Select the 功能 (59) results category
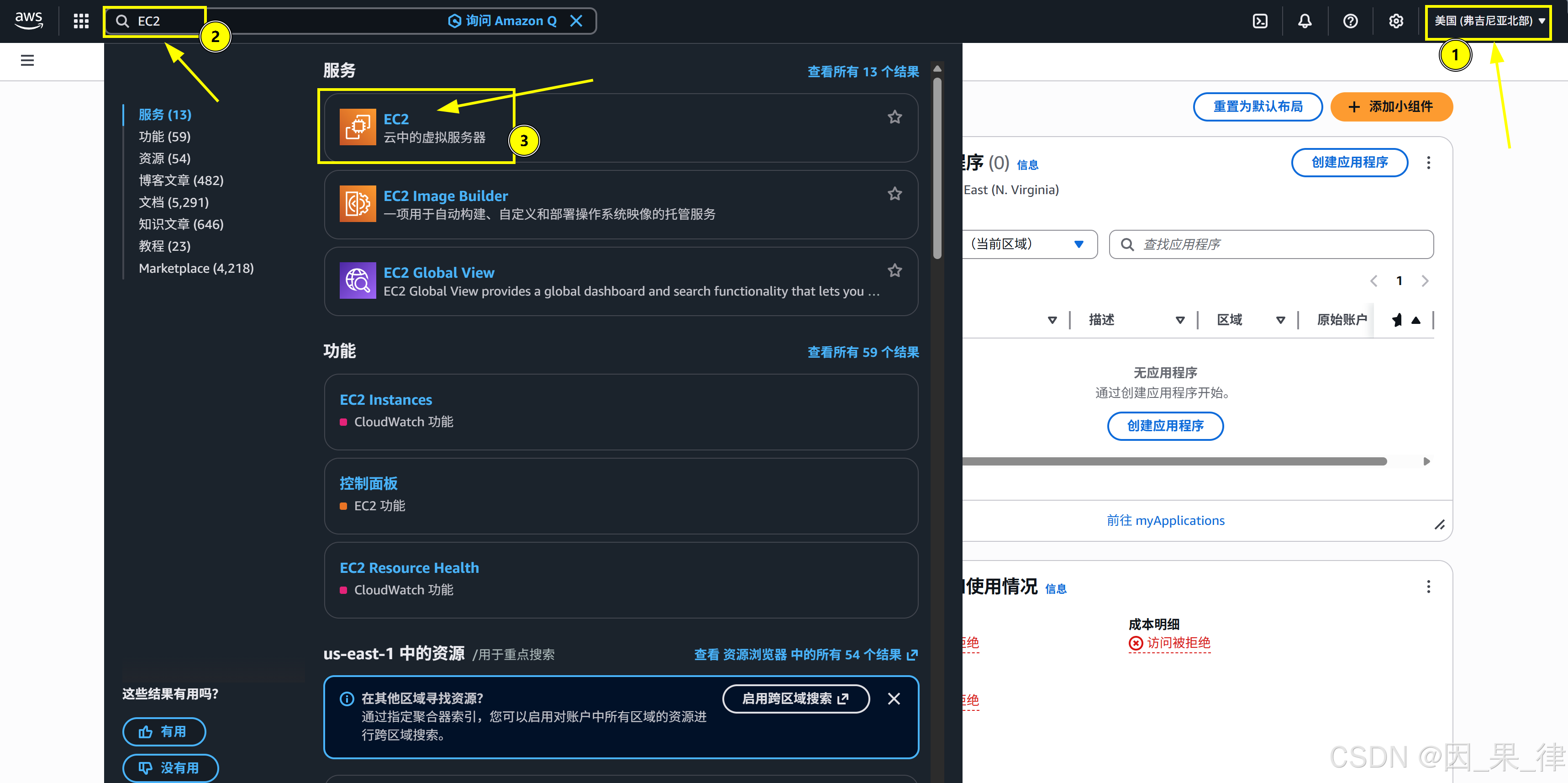The image size is (1568, 783). (x=164, y=137)
